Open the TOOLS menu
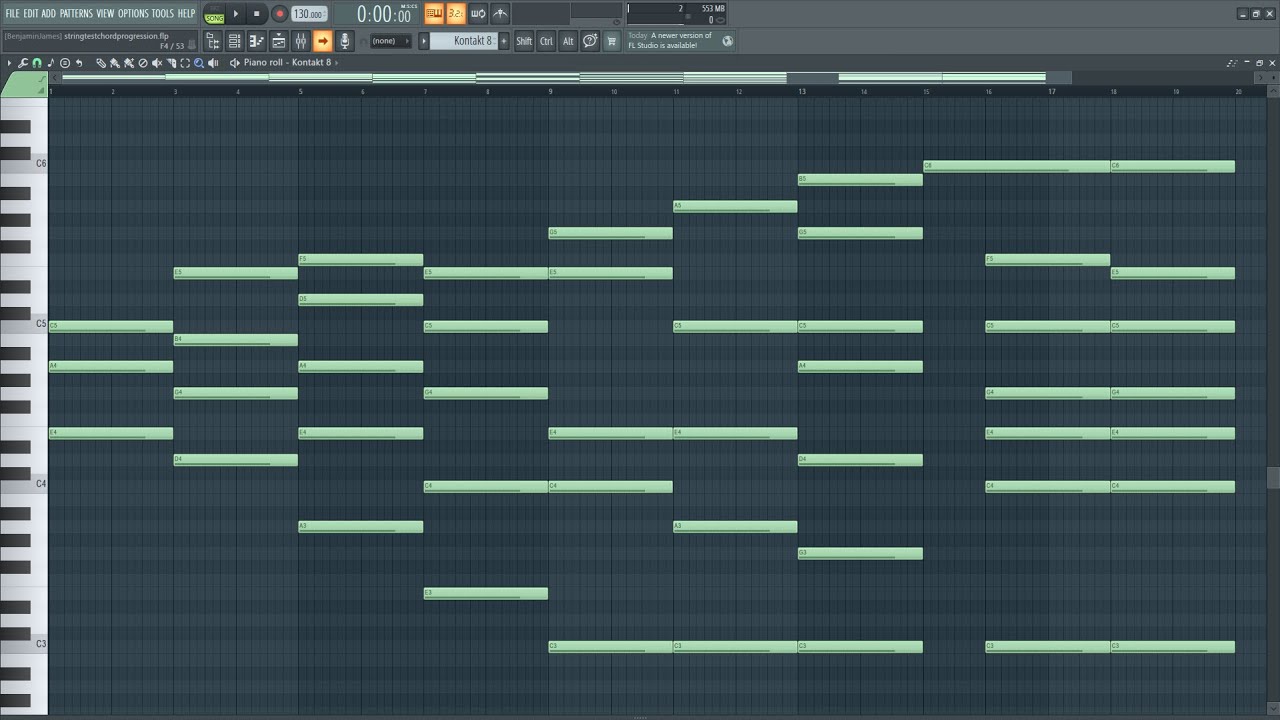Image resolution: width=1280 pixels, height=720 pixels. tap(162, 13)
